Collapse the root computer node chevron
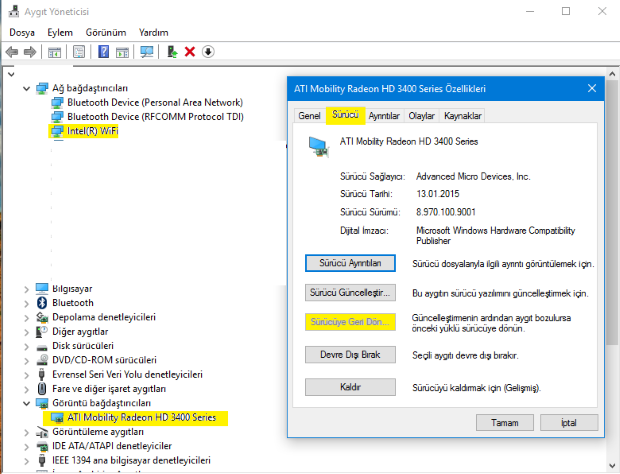This screenshot has height=474, width=620. pos(11,74)
